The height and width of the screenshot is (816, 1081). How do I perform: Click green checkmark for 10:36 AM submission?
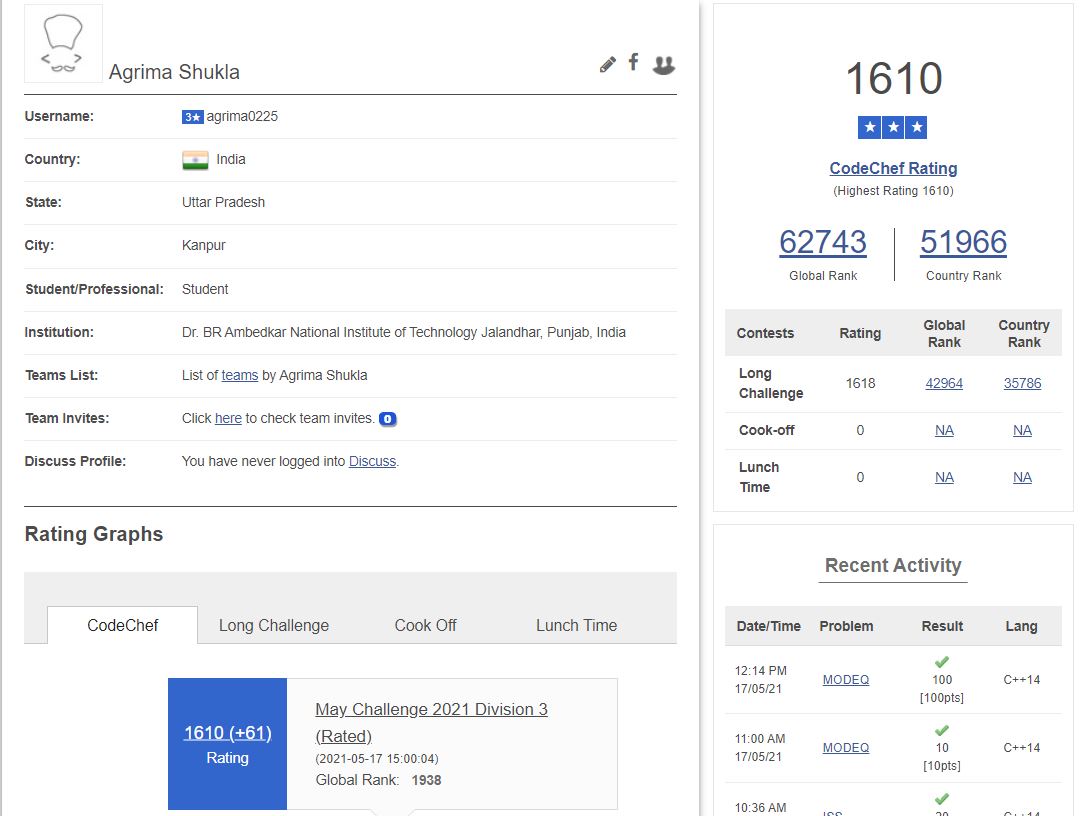(x=942, y=799)
